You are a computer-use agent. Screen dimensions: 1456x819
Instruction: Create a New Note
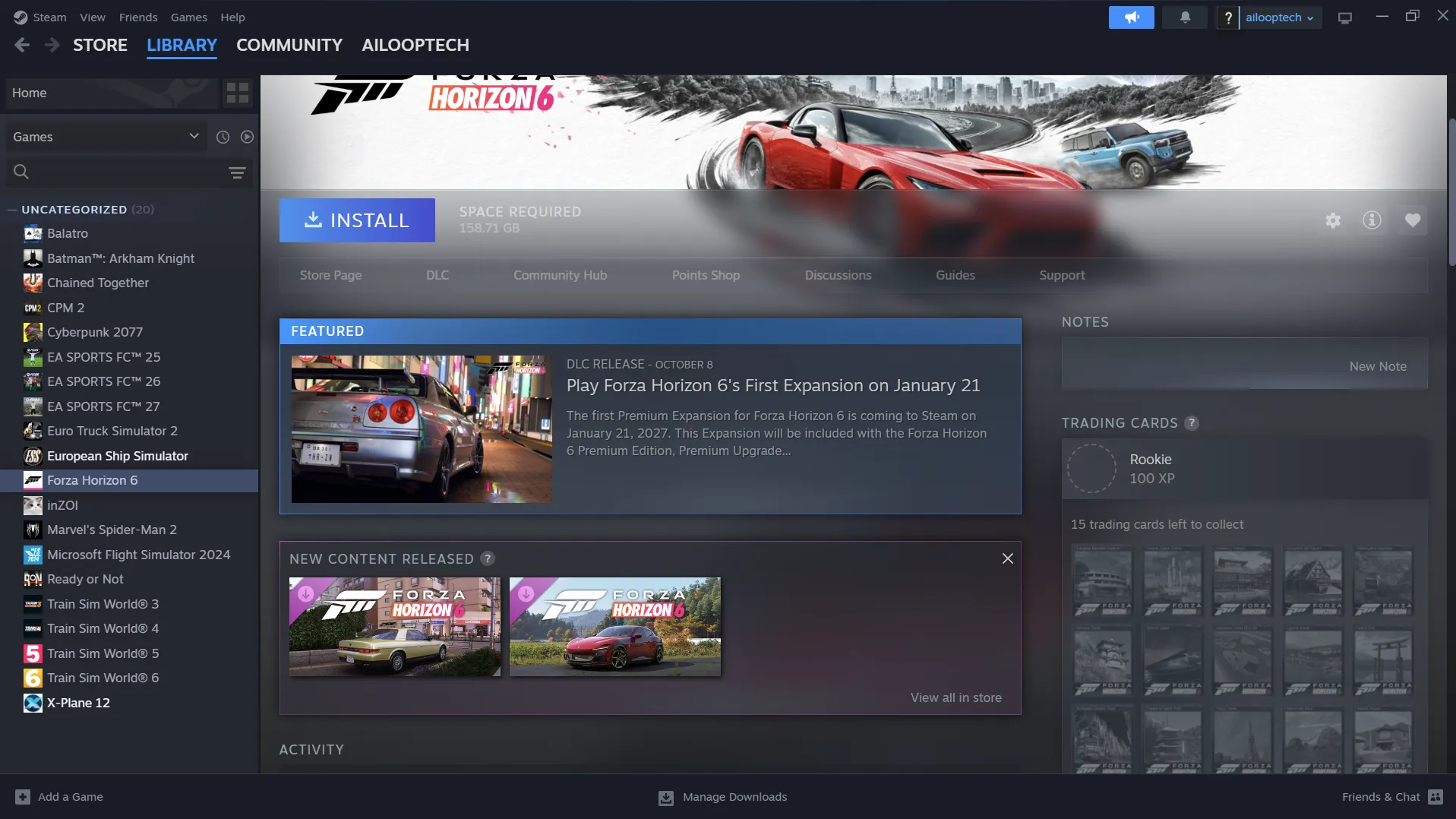pyautogui.click(x=1377, y=366)
